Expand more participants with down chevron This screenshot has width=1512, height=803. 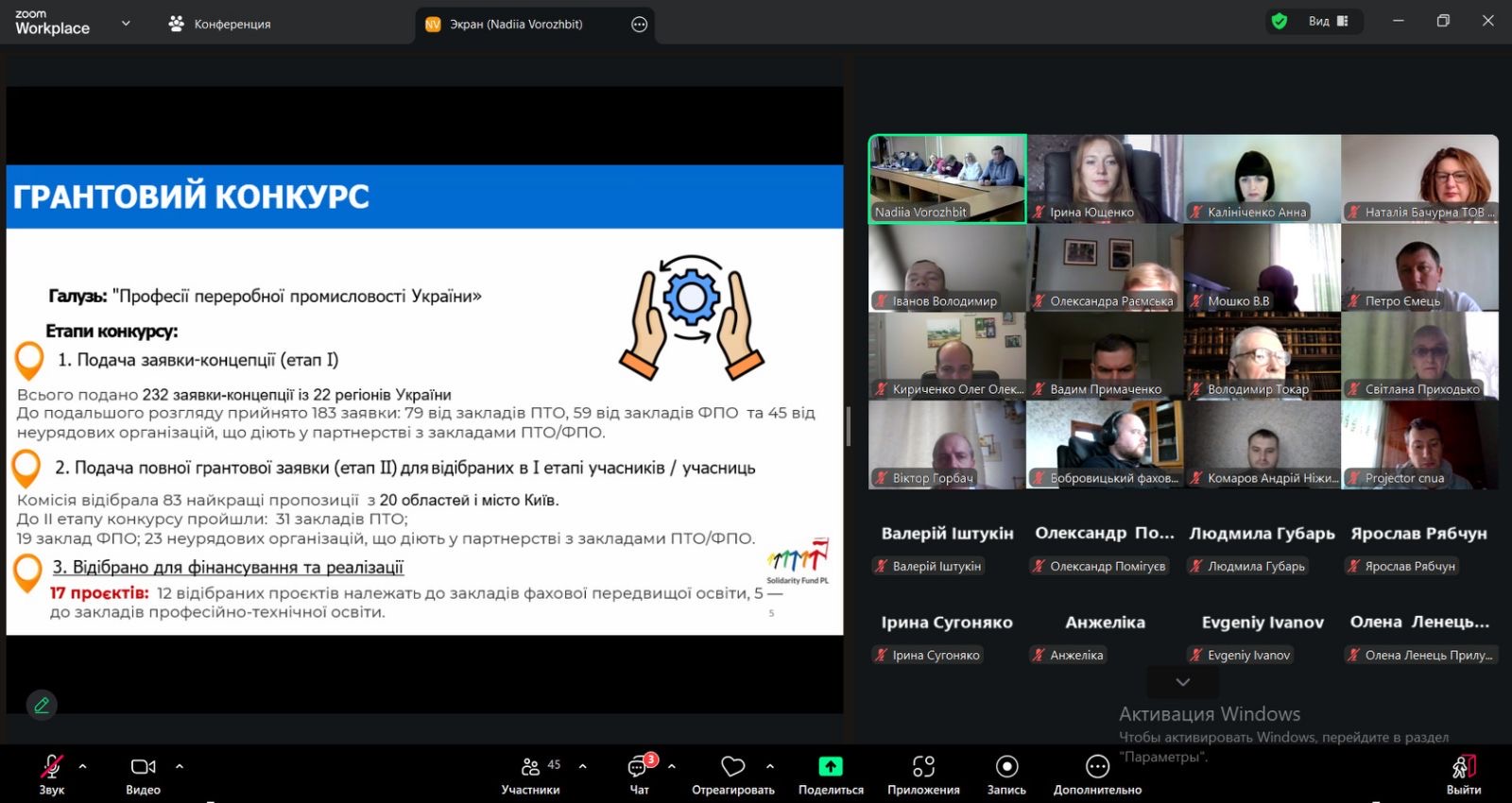(1182, 682)
